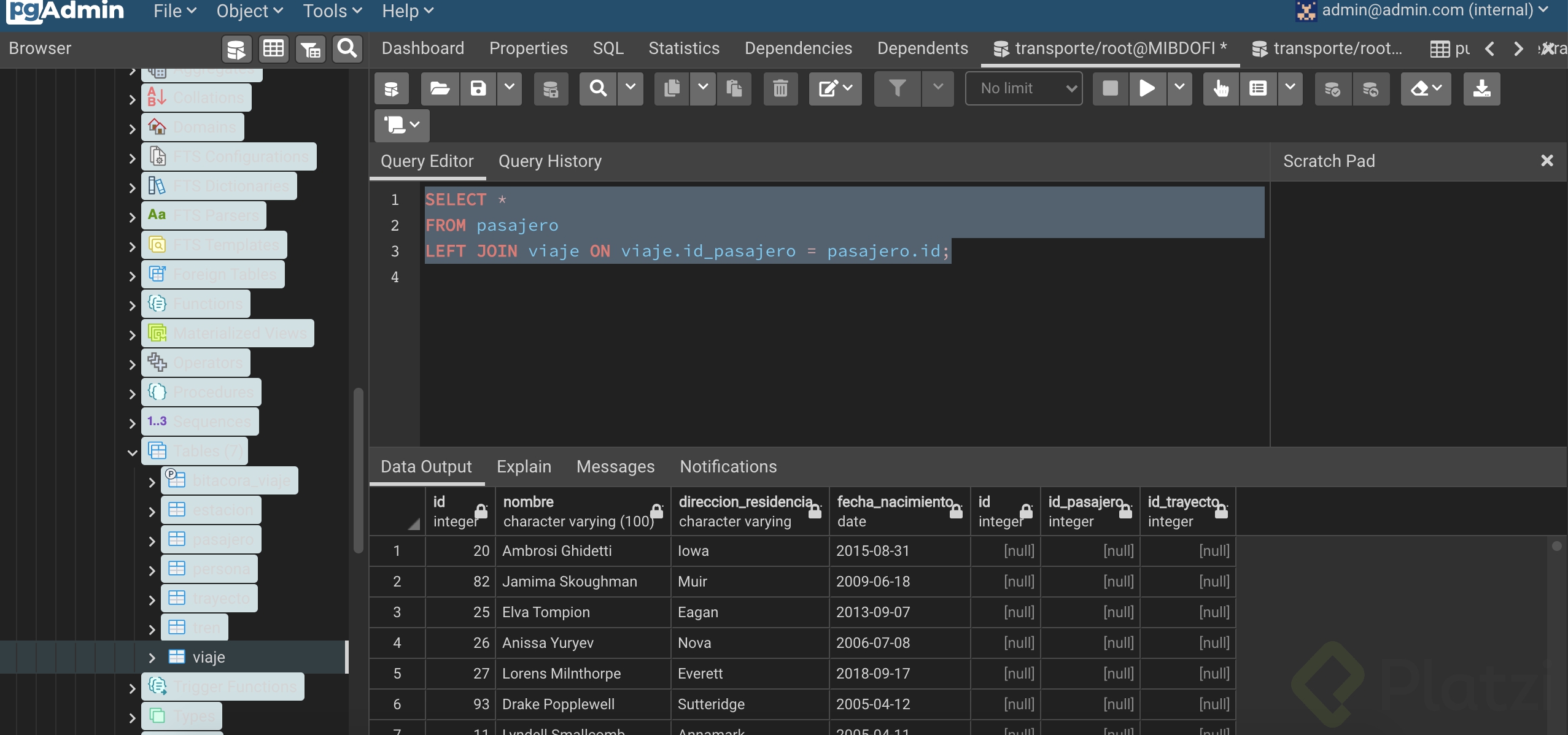
Task: Open the Explain results tab
Action: (x=524, y=467)
